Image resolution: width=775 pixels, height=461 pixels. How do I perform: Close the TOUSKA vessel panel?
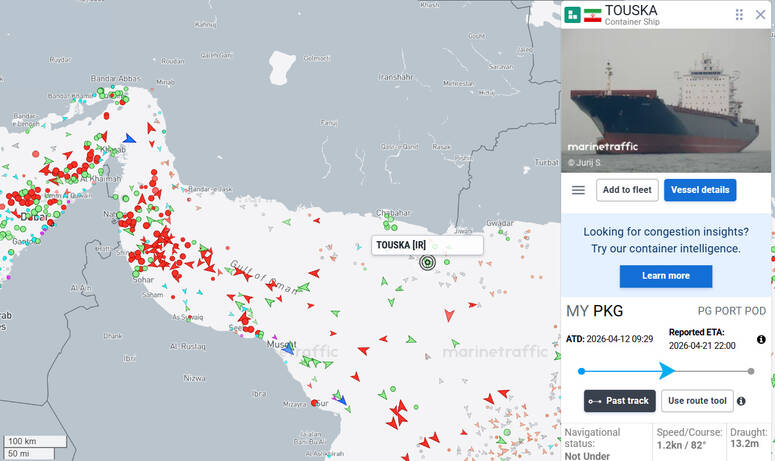tap(759, 14)
